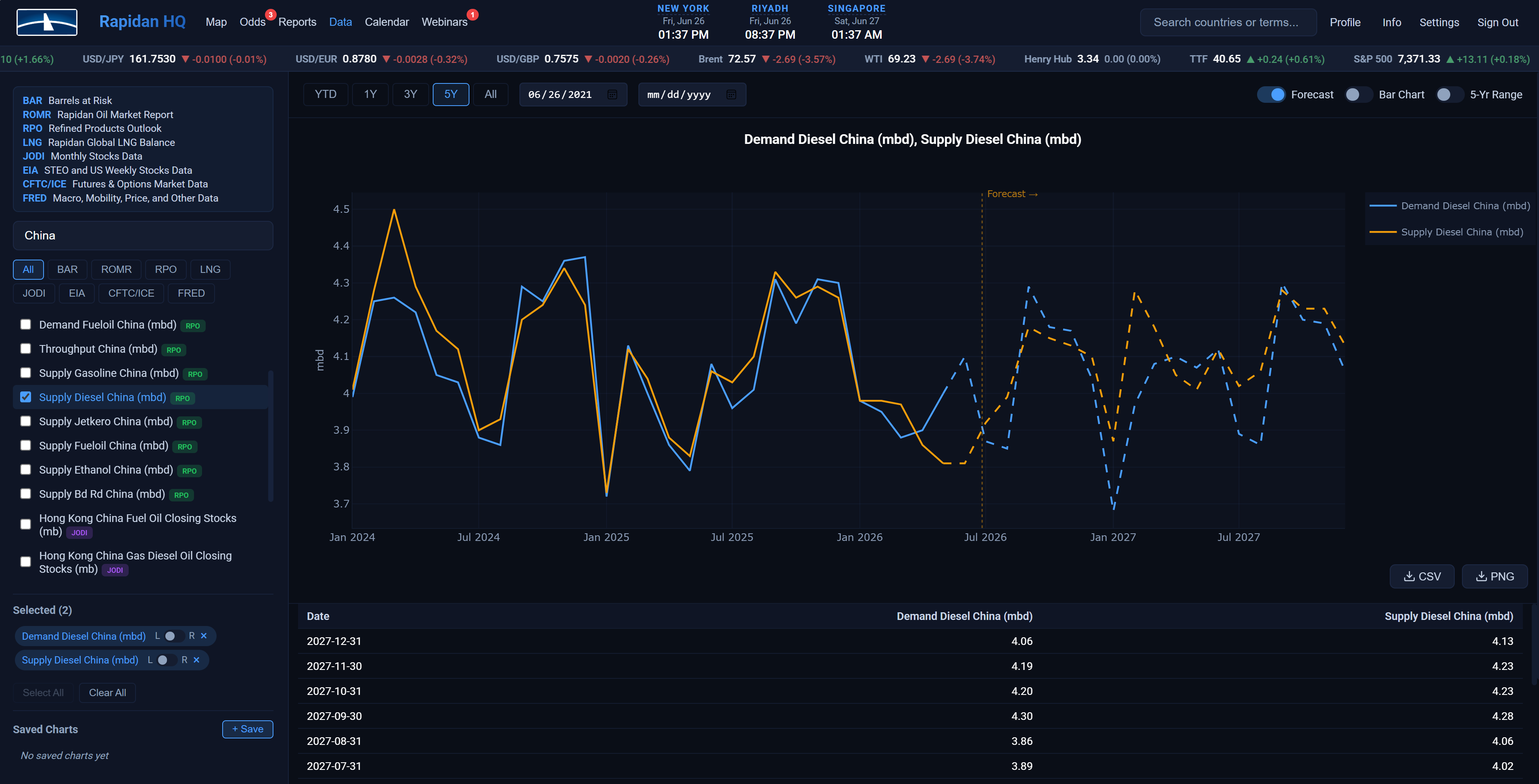Click the dataset list scrollbar

coord(271,436)
